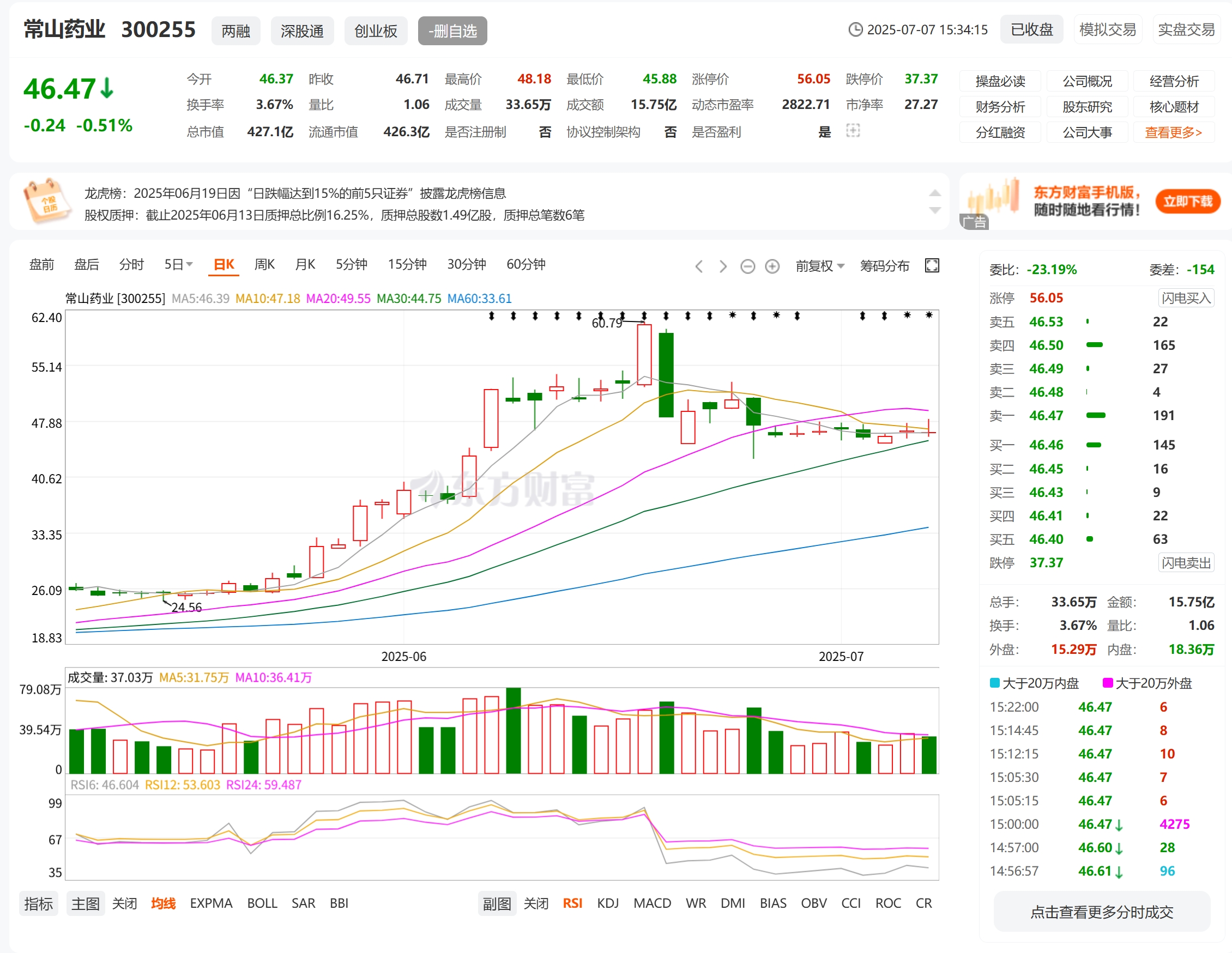1232x953 pixels.
Task: Click the 创业板 tag
Action: pyautogui.click(x=376, y=31)
